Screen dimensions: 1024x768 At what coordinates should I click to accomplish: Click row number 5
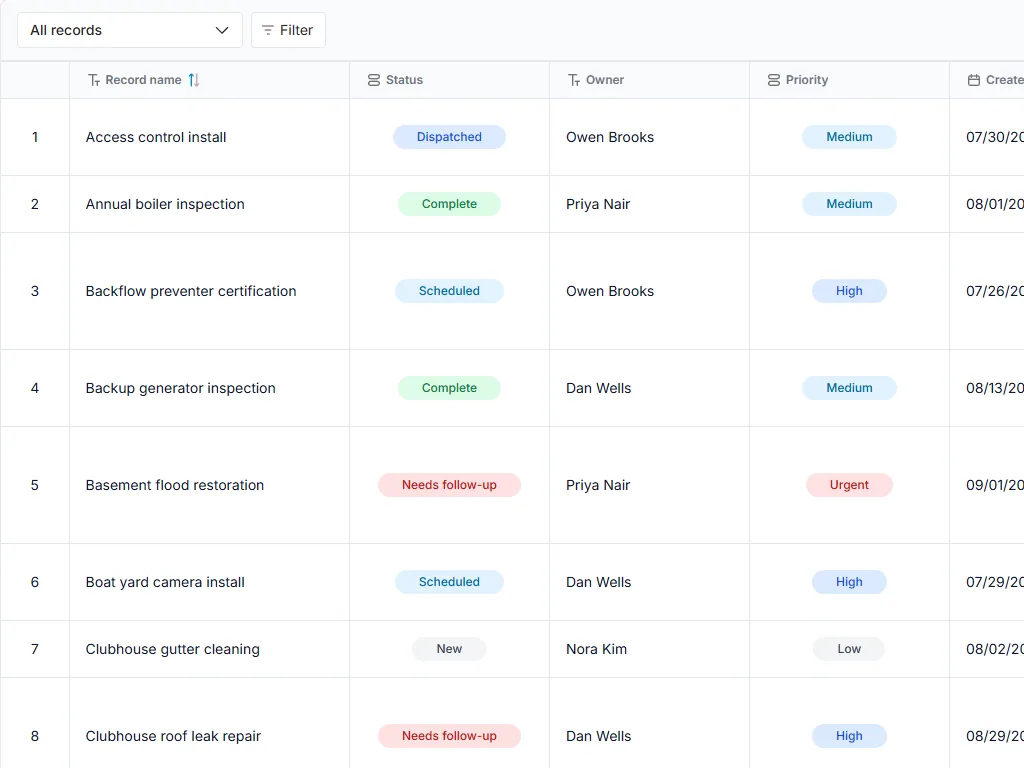[x=35, y=485]
